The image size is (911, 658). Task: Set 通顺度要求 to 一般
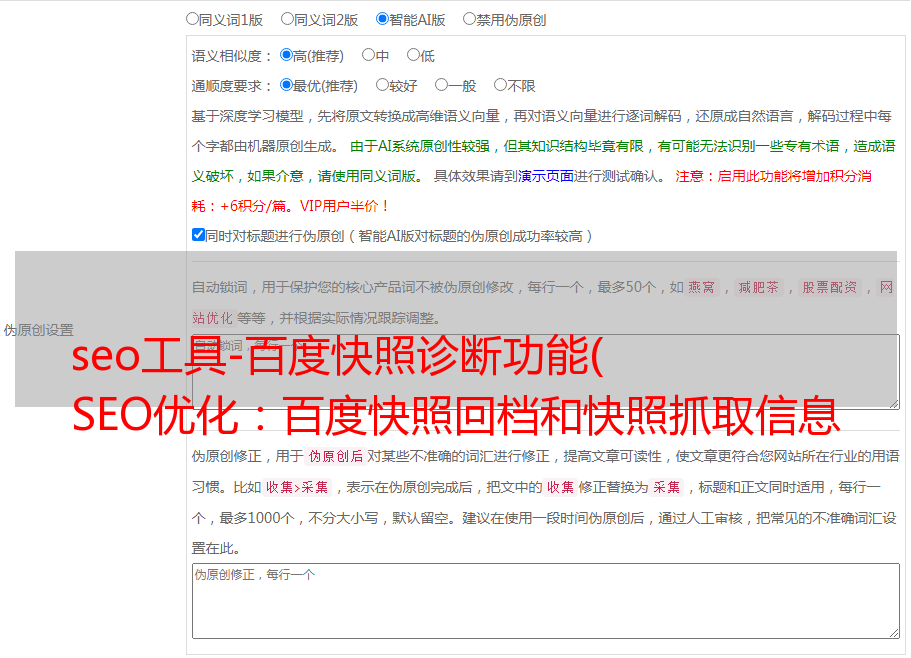442,85
